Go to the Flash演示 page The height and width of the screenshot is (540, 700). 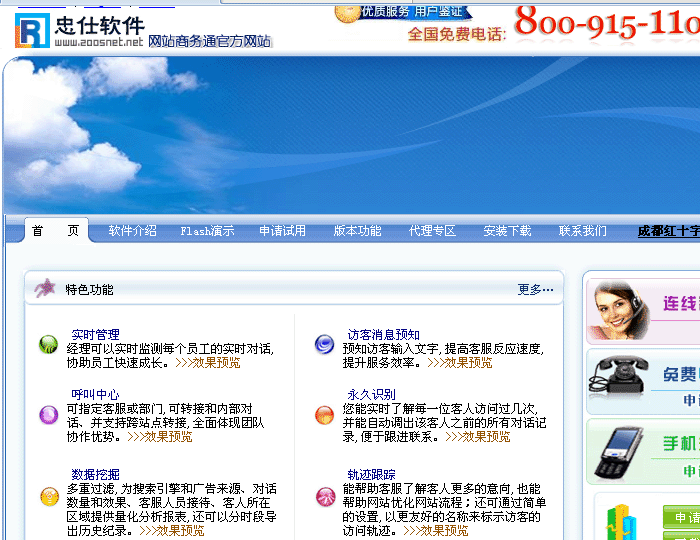[207, 231]
